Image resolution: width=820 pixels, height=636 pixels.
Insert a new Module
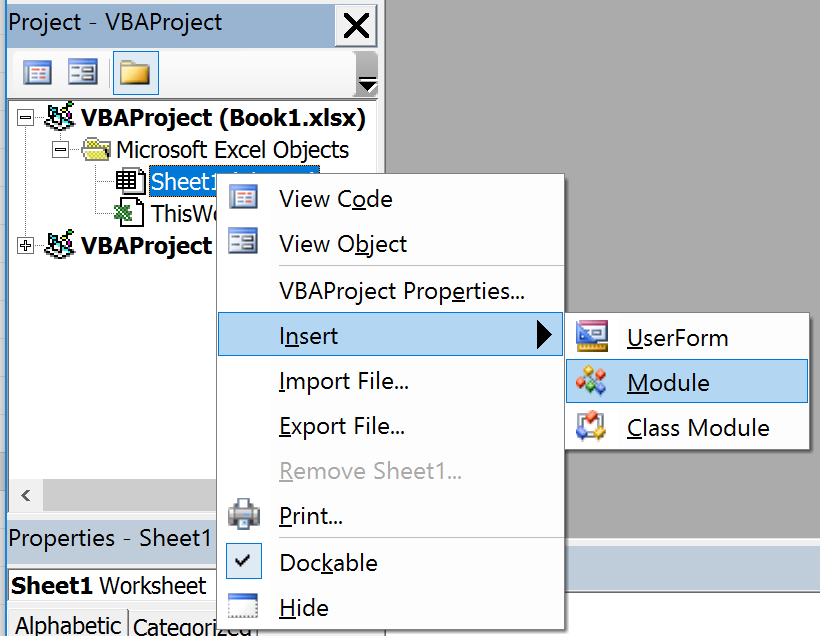coord(668,382)
